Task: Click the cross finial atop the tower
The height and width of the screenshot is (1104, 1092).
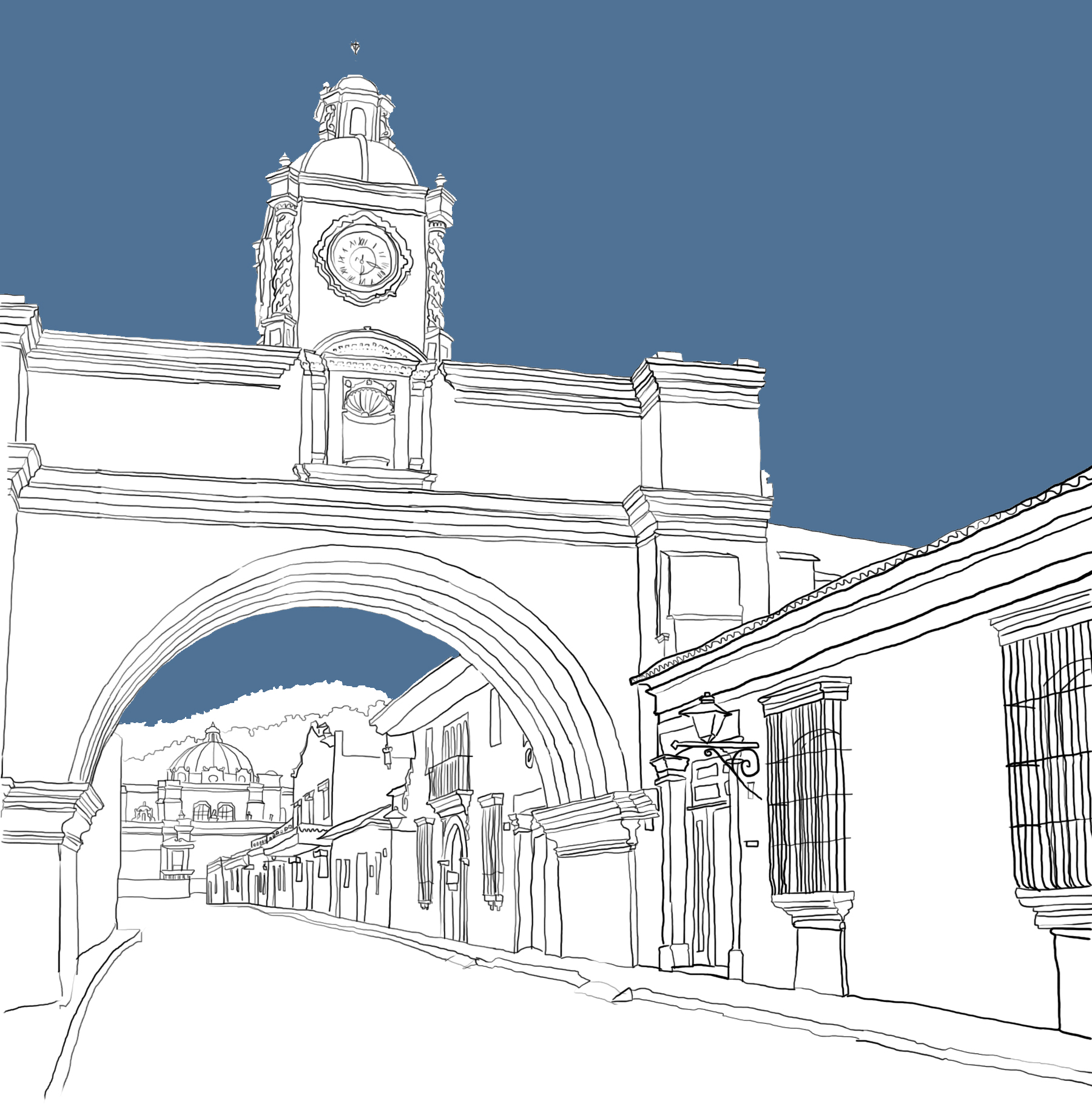Action: (356, 48)
